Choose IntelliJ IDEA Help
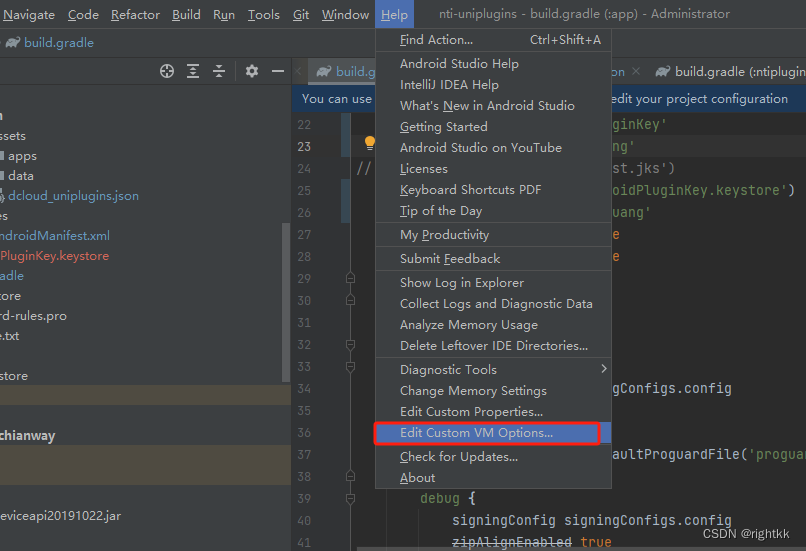Image resolution: width=806 pixels, height=551 pixels. 493,85
